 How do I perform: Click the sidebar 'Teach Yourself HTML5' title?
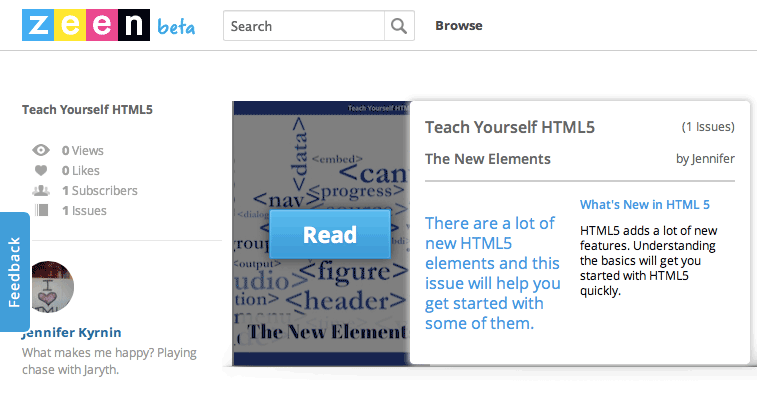coord(87,110)
